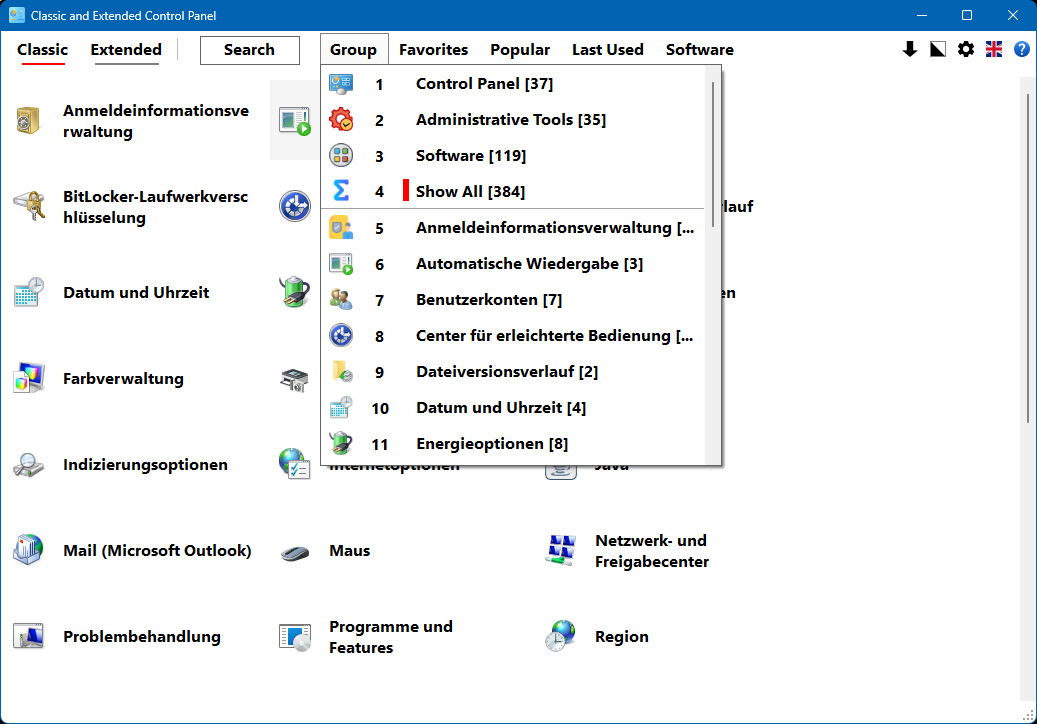Open help with the blue question mark icon
This screenshot has width=1037, height=724.
click(1021, 49)
